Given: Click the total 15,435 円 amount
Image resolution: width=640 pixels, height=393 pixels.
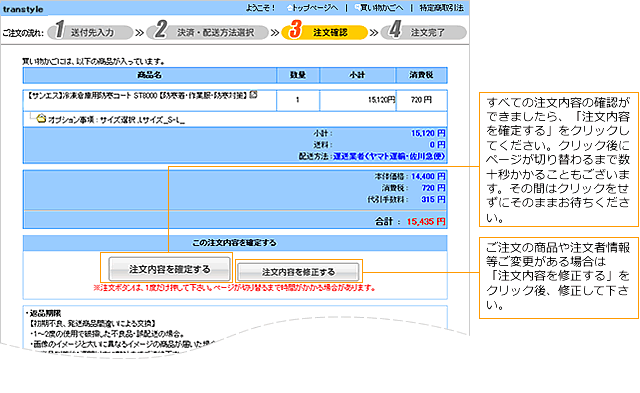Looking at the screenshot, I should coord(426,222).
